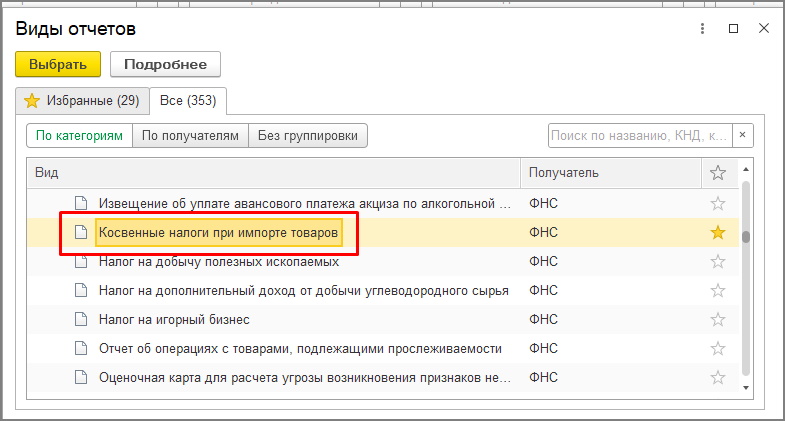Star Налог на игорный бизнес report
The height and width of the screenshot is (421, 785).
718,319
